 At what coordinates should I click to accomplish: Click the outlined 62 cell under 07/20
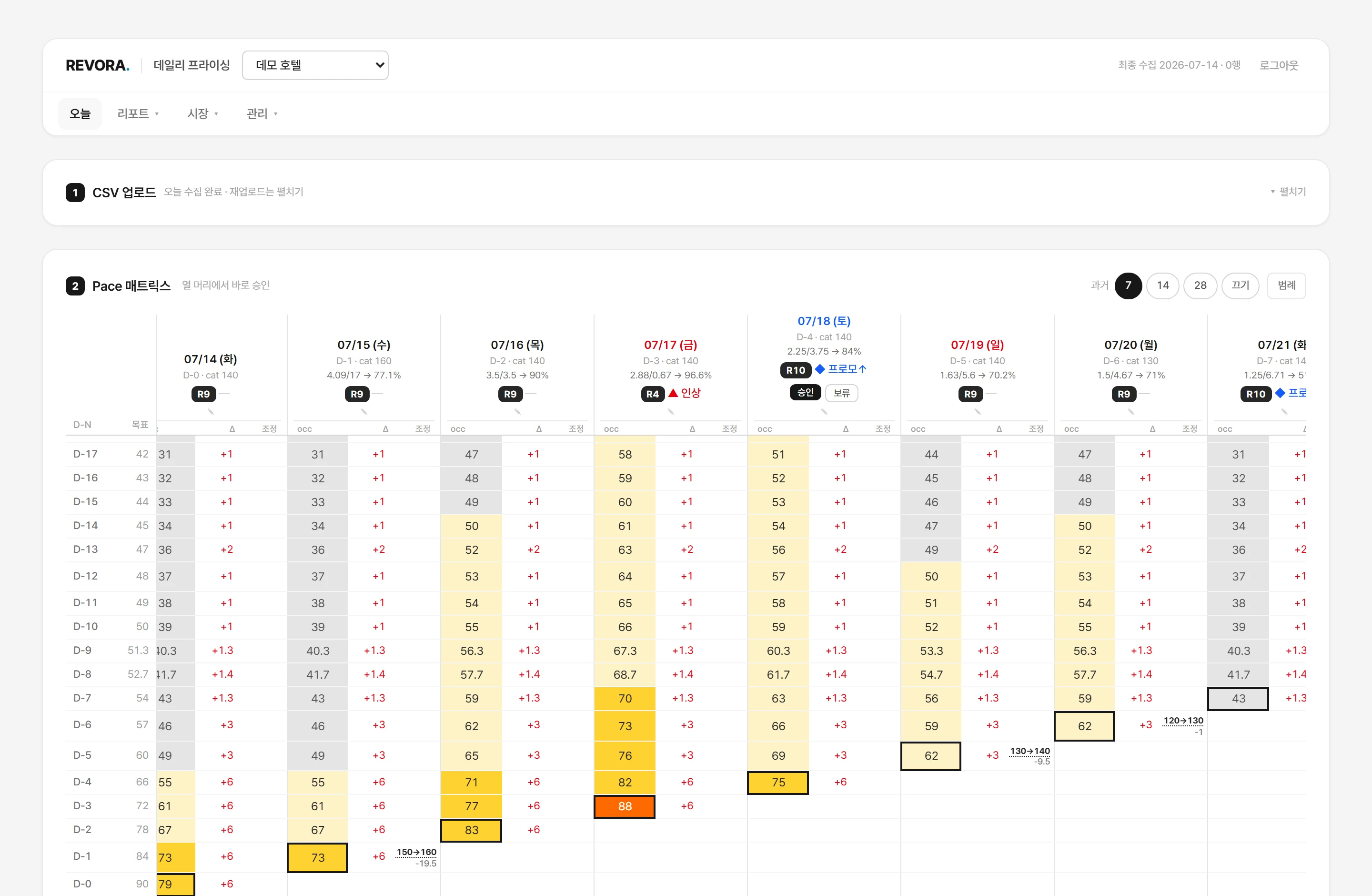1084,726
